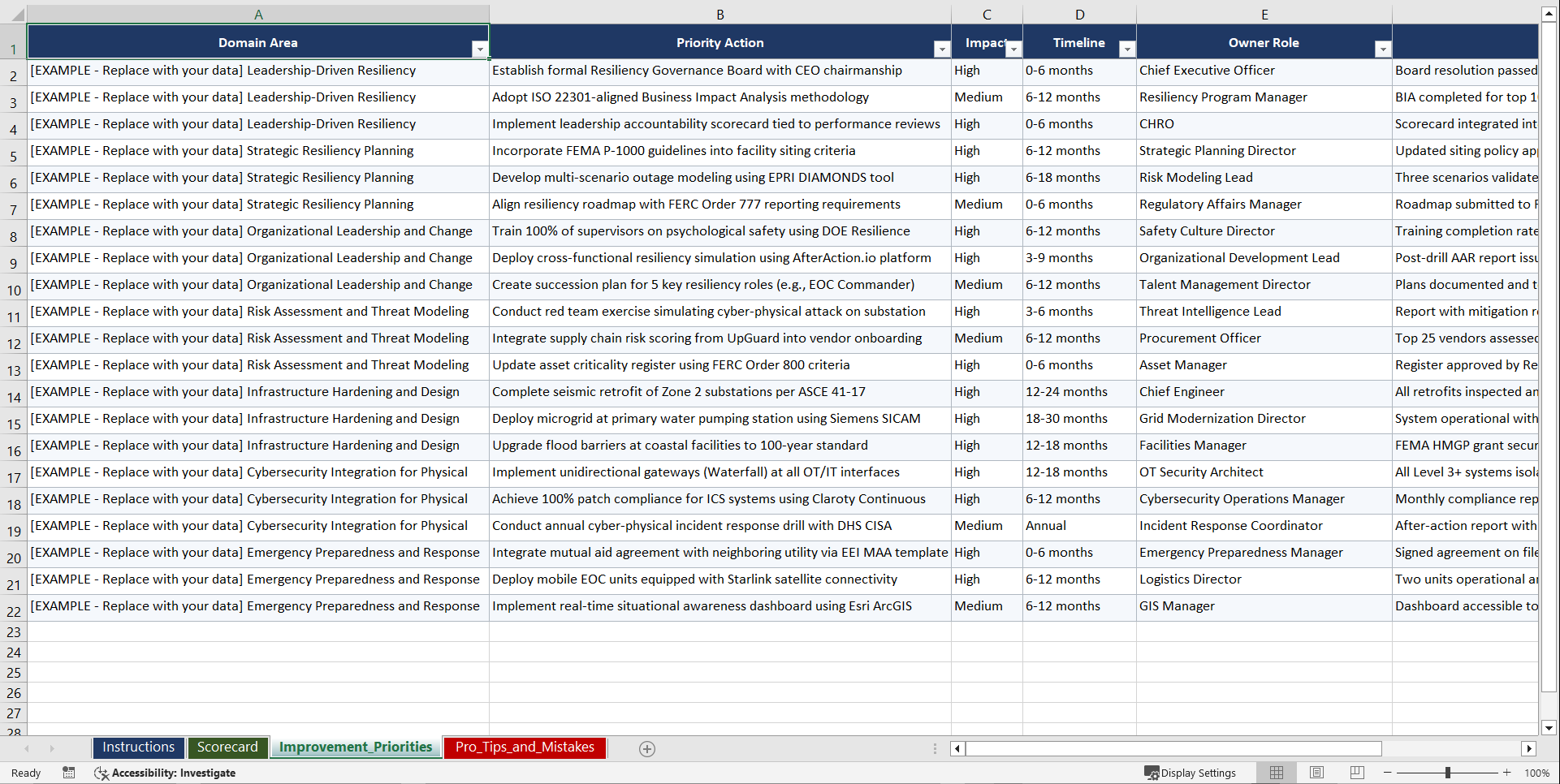Click the previous sheet navigation arrow

point(28,748)
